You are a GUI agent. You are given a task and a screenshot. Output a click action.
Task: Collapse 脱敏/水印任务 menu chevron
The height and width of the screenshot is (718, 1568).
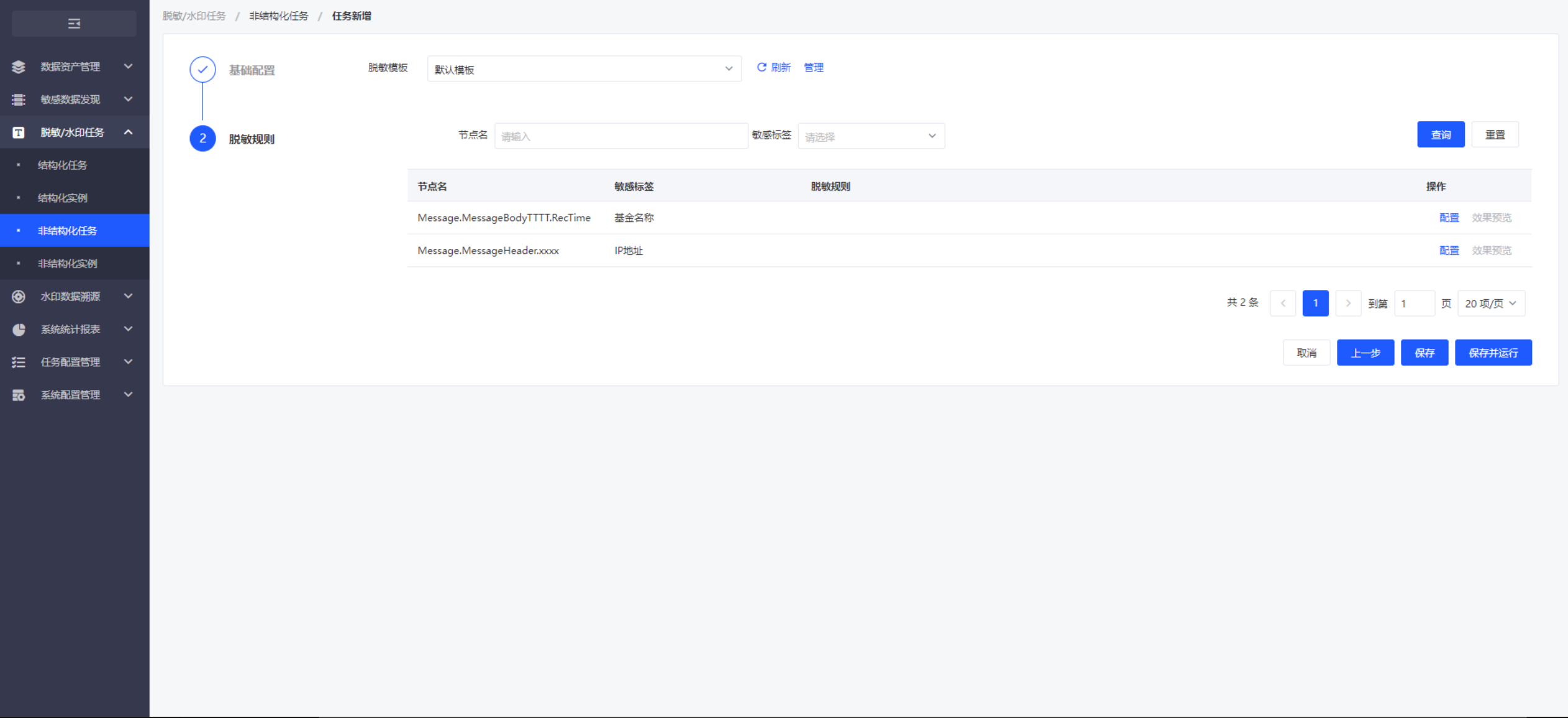pyautogui.click(x=128, y=132)
